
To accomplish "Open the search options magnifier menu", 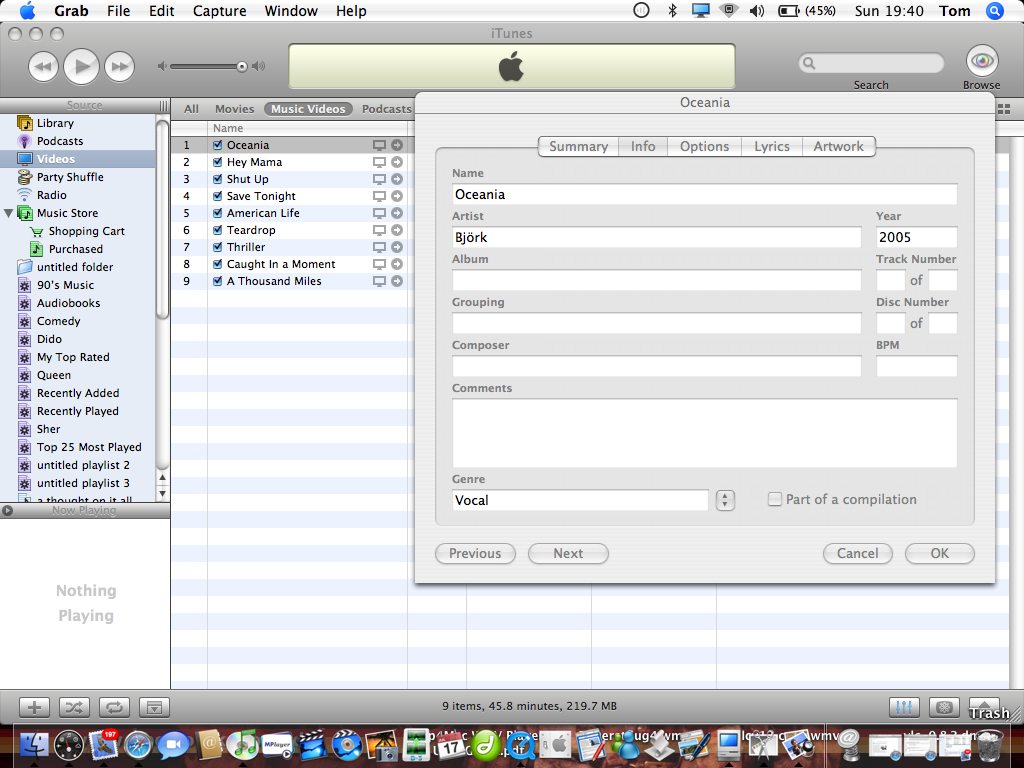I will [809, 63].
